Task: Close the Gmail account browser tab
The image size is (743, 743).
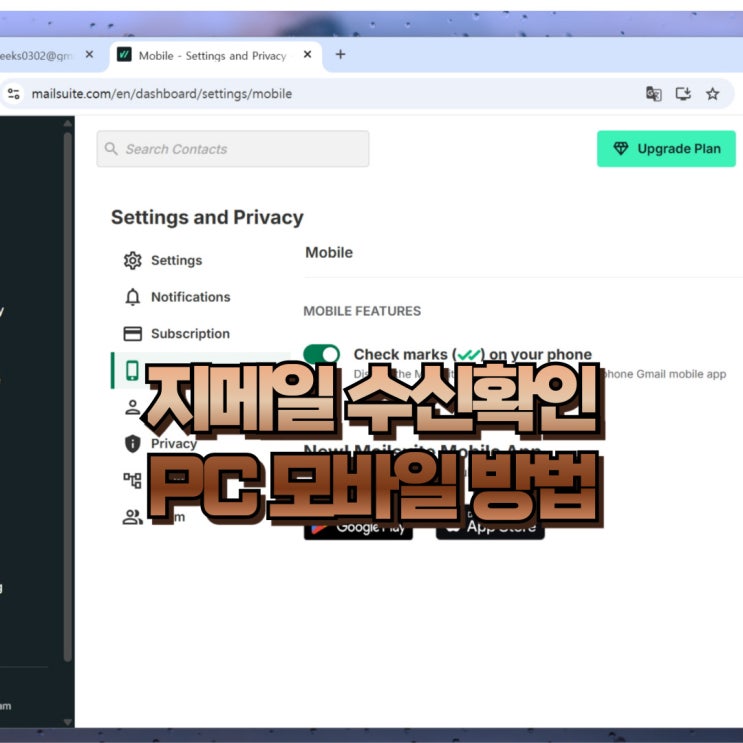Action: 89,54
